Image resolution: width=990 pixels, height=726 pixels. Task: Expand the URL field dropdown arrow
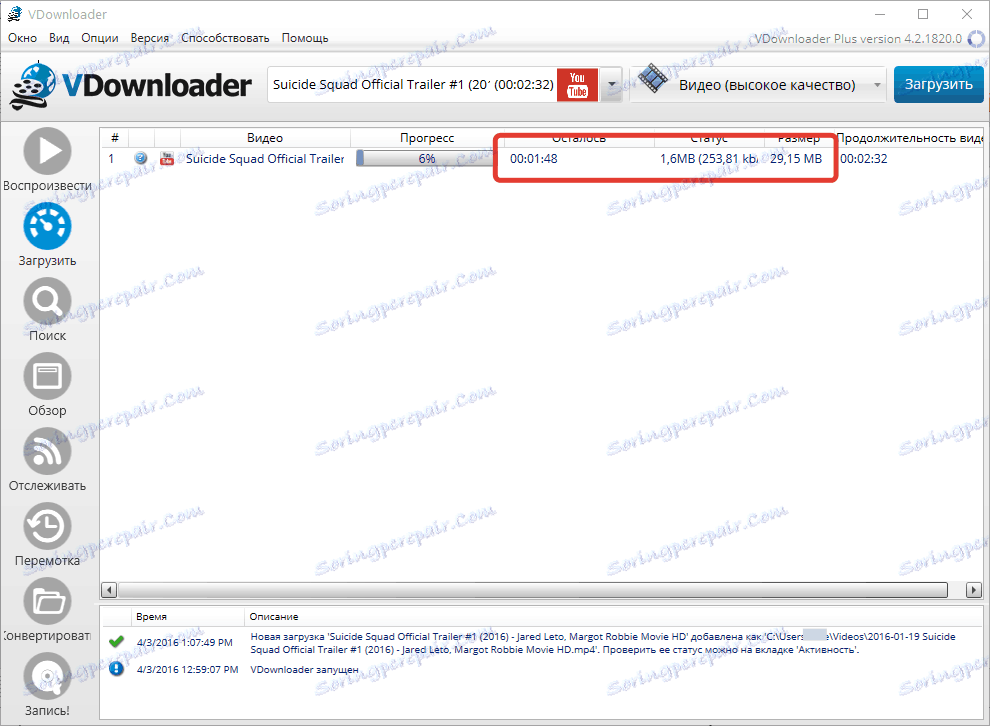click(x=611, y=85)
